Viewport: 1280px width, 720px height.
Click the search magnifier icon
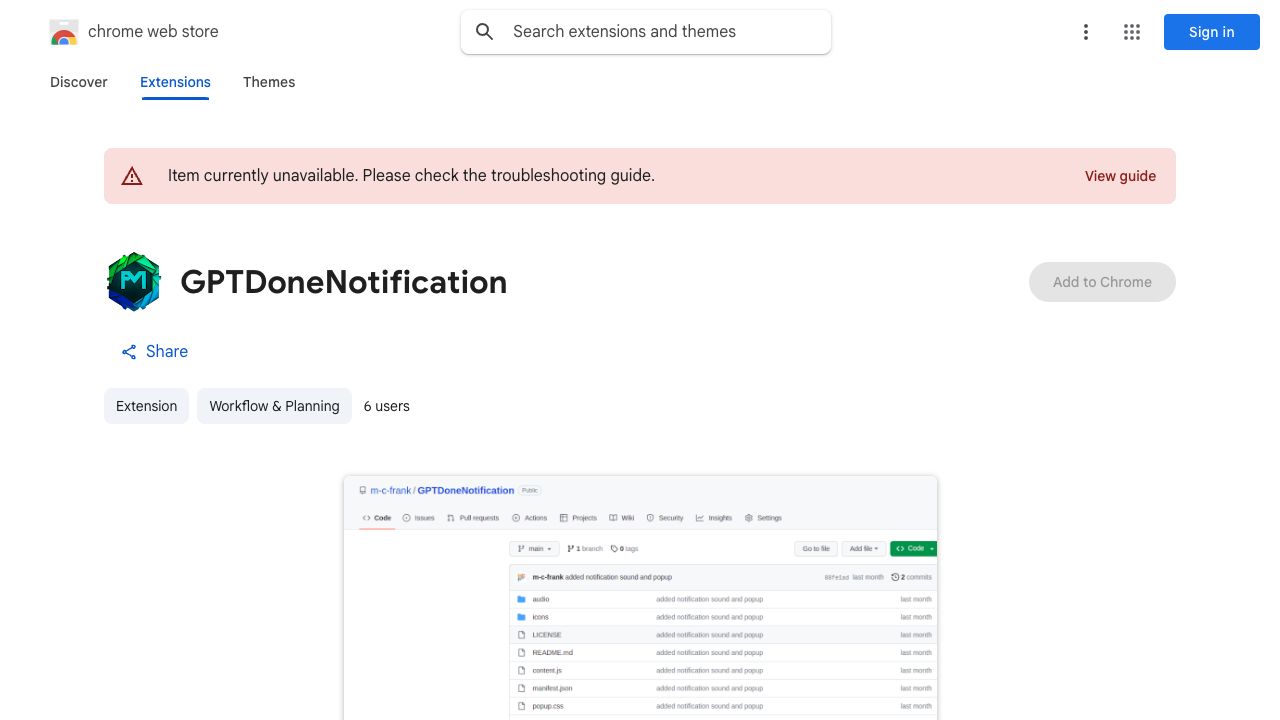(x=485, y=32)
